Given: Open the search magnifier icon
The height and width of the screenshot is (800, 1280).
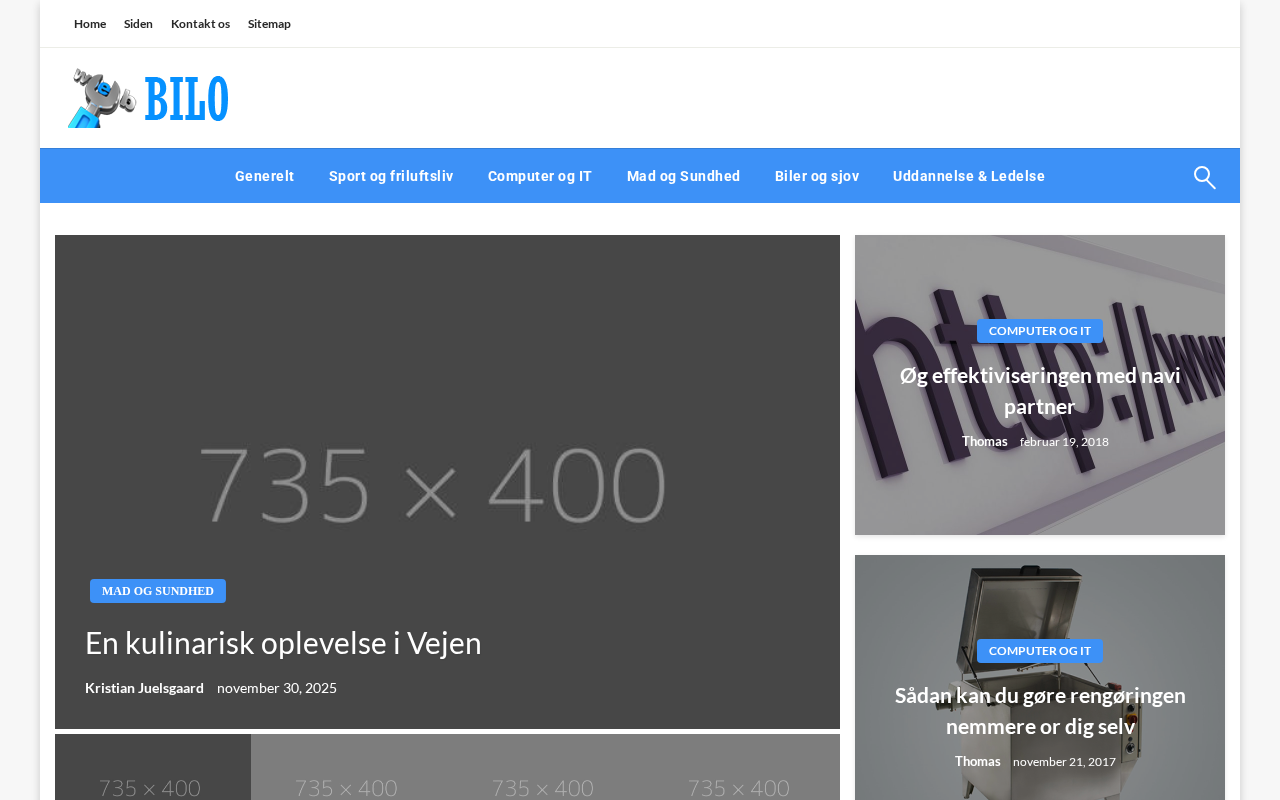Looking at the screenshot, I should tap(1205, 177).
